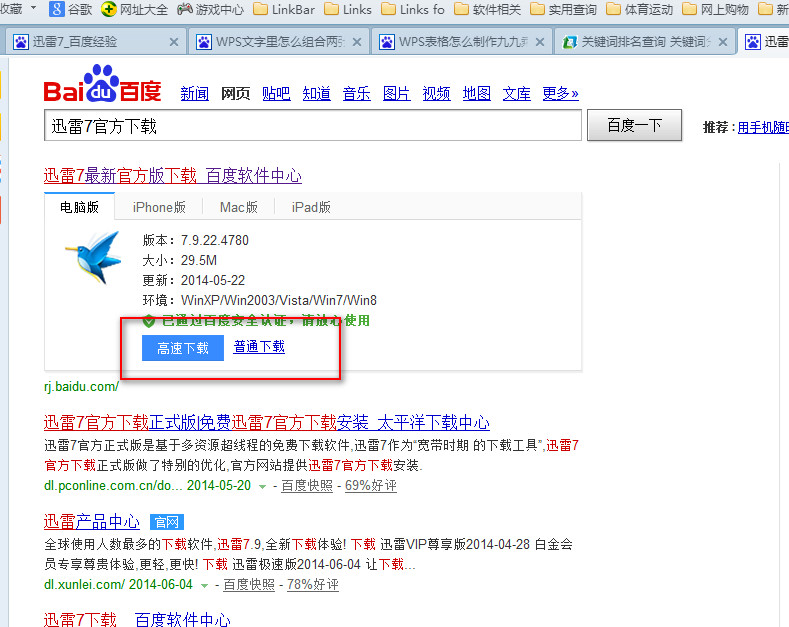Select the iPad版 tab
This screenshot has height=627, width=789.
(311, 207)
